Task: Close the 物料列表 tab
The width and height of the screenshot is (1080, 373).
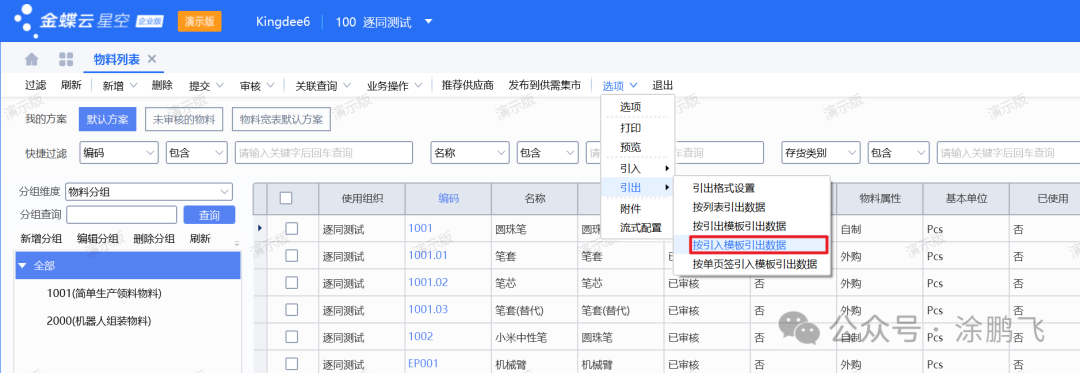Action: tap(152, 59)
